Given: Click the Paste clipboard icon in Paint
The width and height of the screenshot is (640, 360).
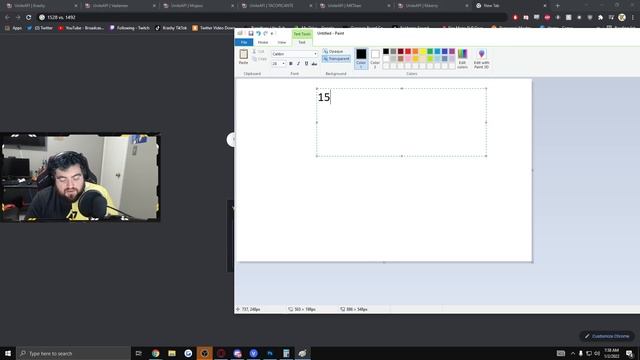Looking at the screenshot, I should click(x=243, y=54).
